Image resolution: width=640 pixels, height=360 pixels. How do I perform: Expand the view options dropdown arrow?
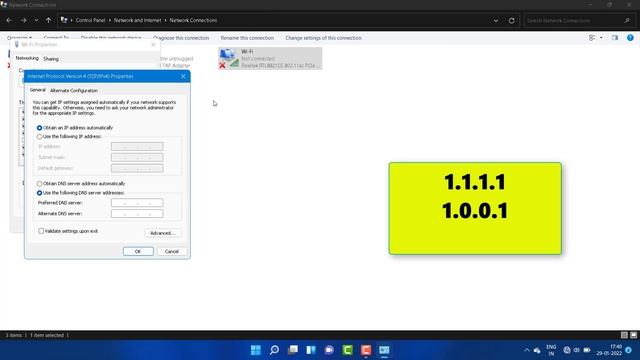(x=601, y=38)
